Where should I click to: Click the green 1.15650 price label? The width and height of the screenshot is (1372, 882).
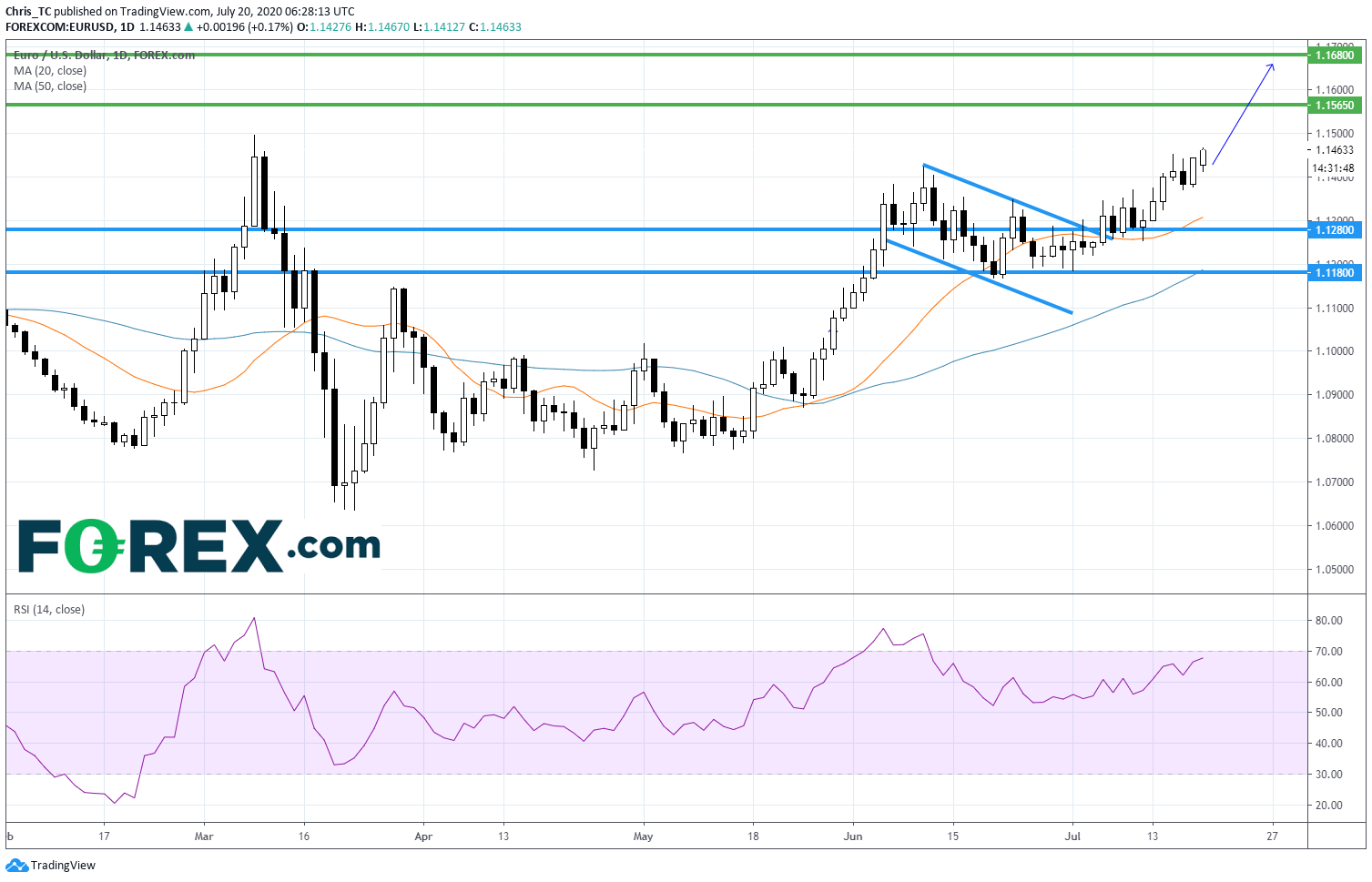click(x=1335, y=106)
